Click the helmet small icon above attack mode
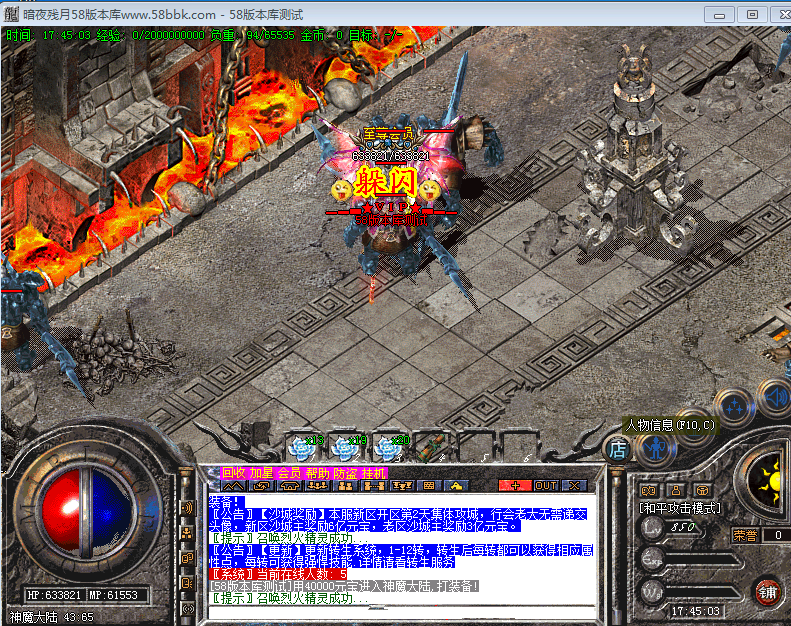 [x=703, y=490]
